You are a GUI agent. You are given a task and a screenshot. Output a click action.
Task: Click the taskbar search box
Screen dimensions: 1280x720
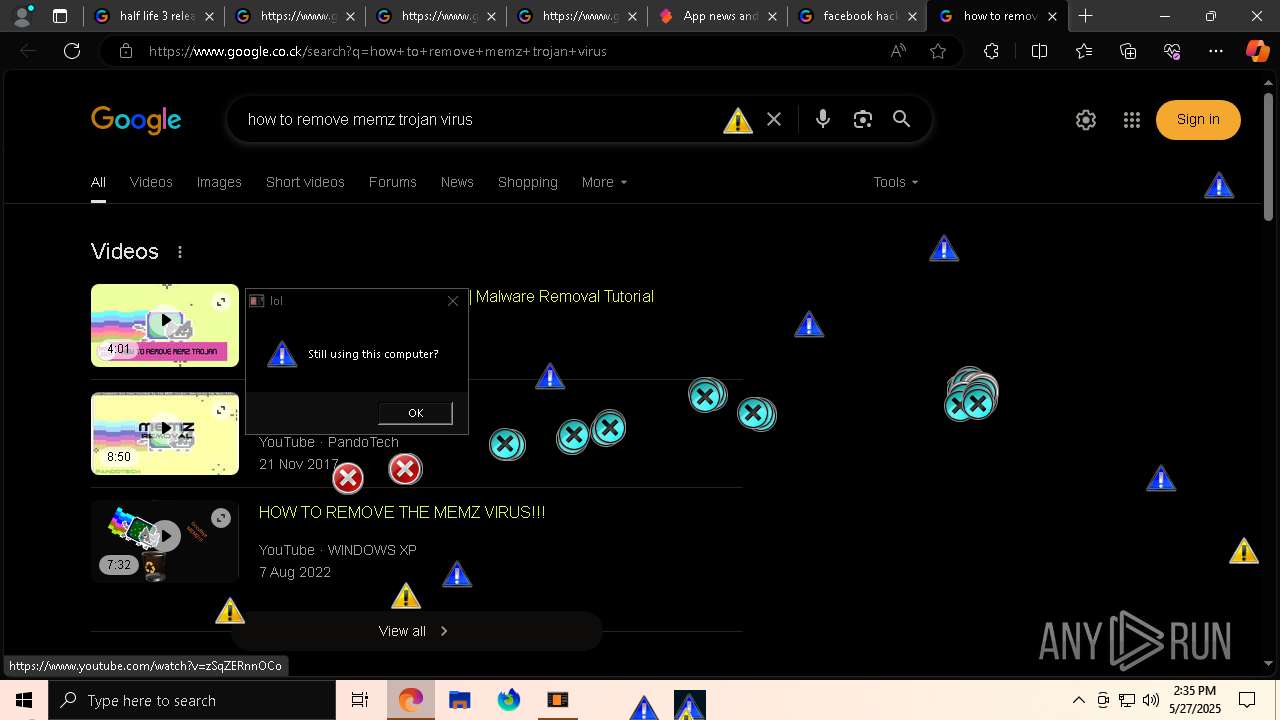pos(192,700)
